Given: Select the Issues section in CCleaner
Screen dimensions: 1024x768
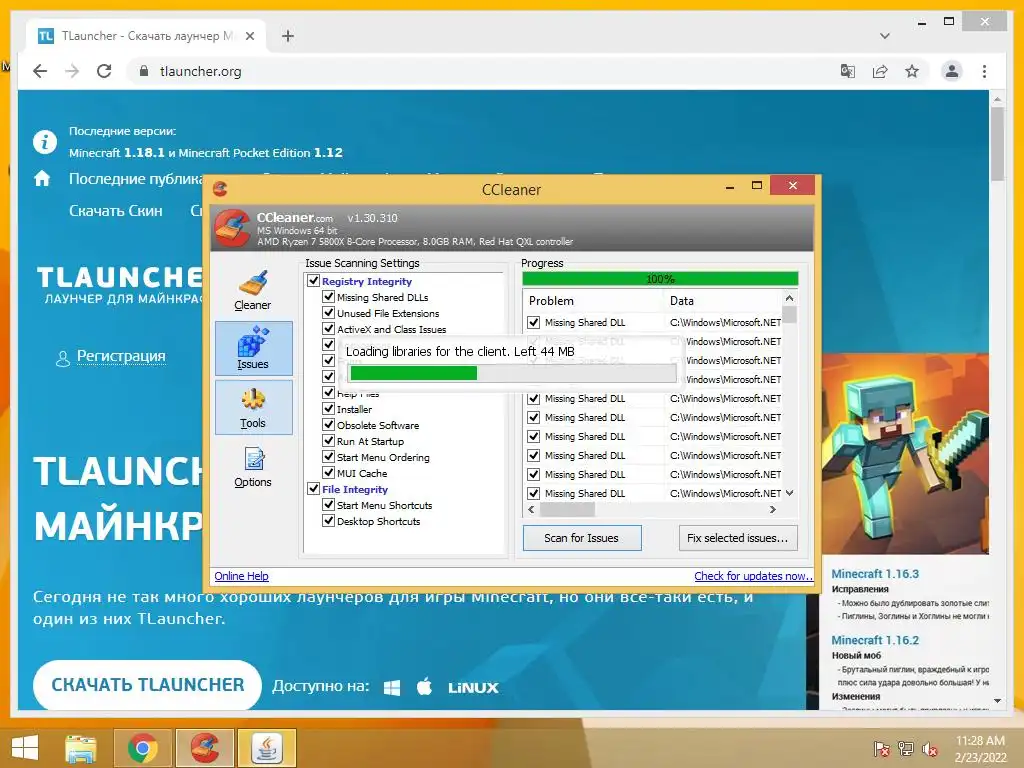Looking at the screenshot, I should coord(253,348).
